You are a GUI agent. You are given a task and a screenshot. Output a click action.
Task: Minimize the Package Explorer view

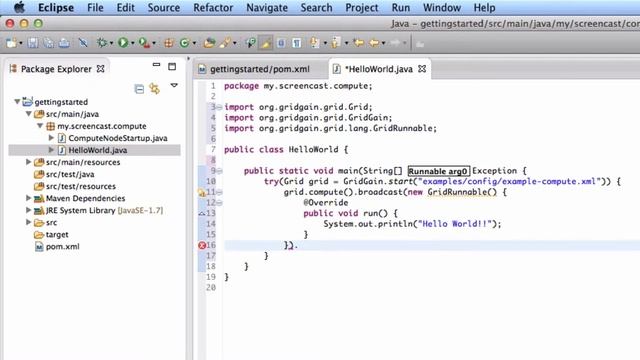point(156,65)
